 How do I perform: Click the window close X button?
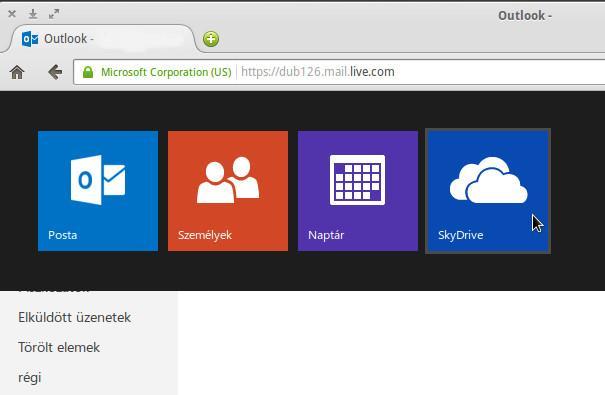[x=12, y=14]
